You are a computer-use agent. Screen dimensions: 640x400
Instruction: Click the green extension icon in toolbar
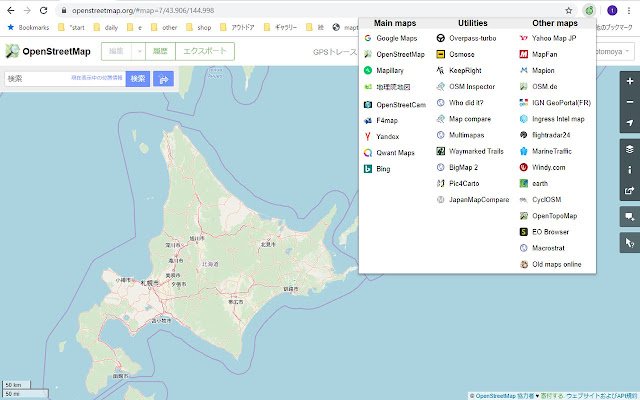589,10
